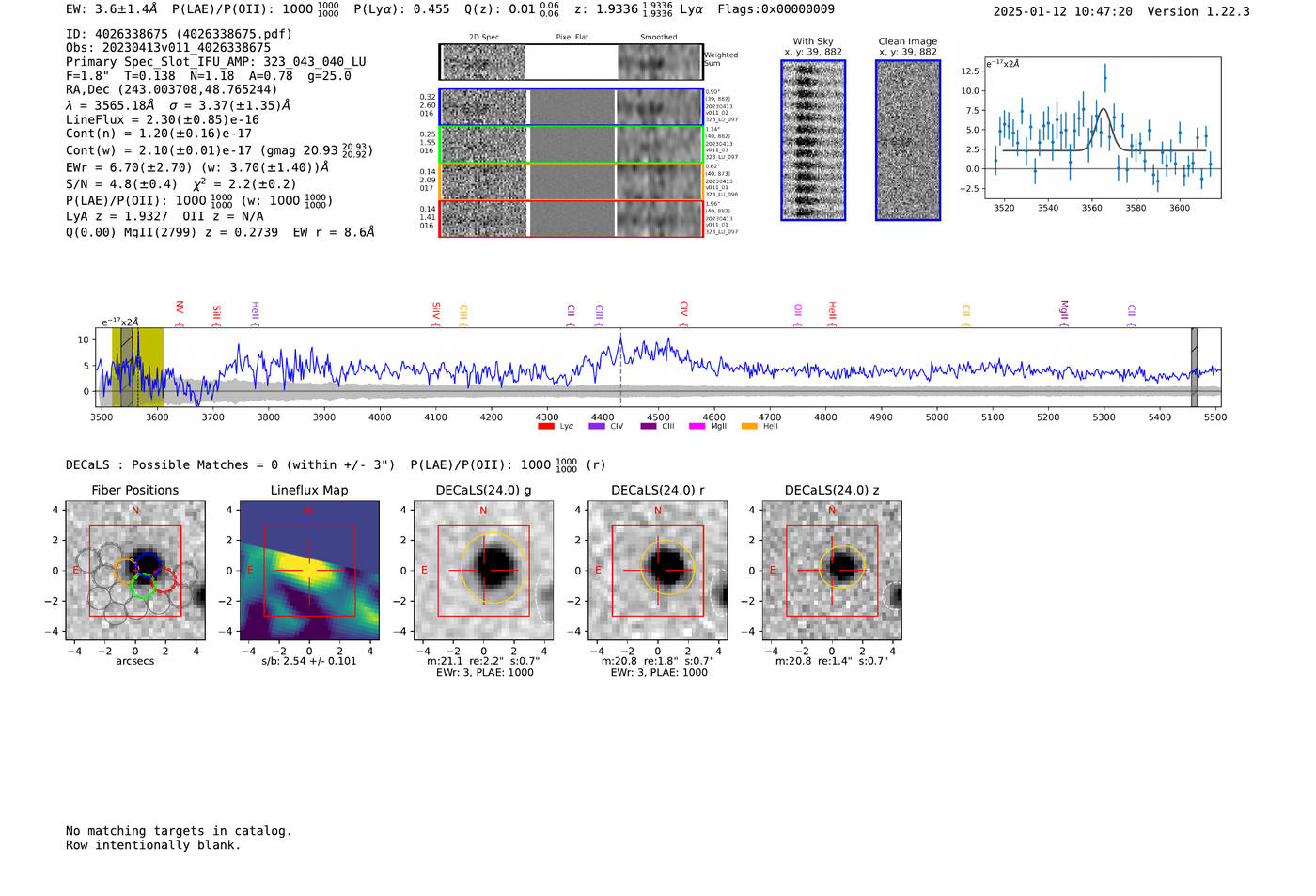Open the Clean Image cutout

(x=908, y=140)
